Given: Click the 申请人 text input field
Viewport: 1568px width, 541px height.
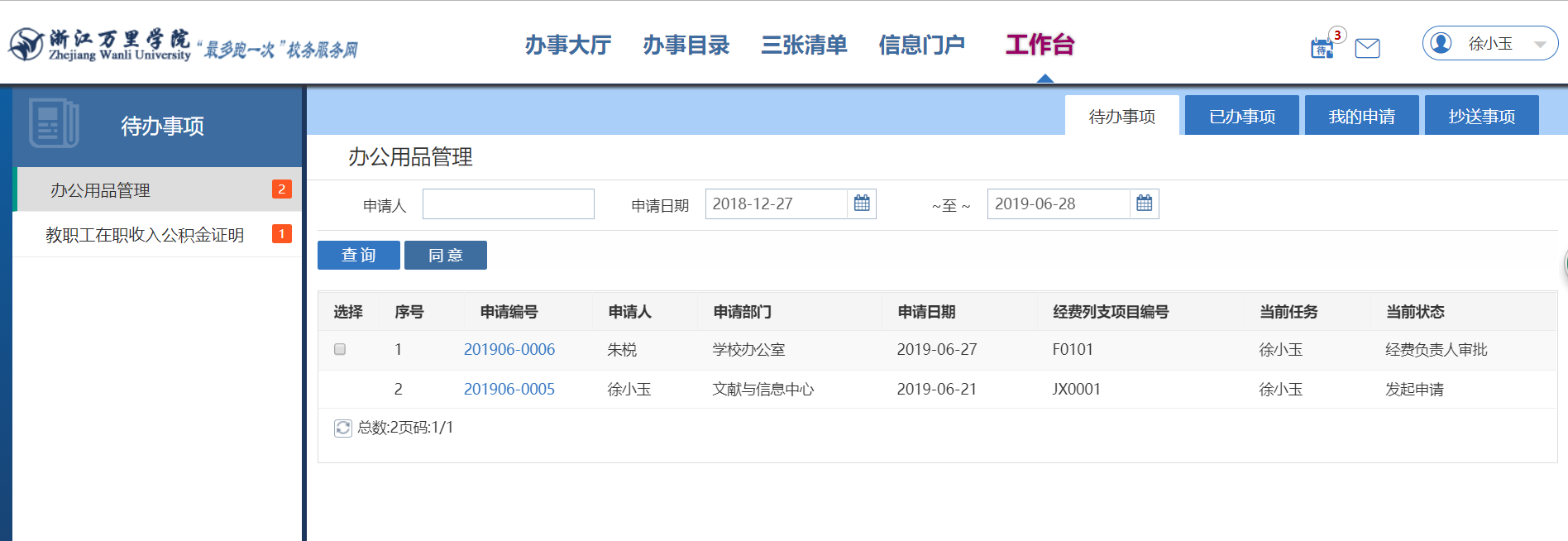Looking at the screenshot, I should coord(508,203).
